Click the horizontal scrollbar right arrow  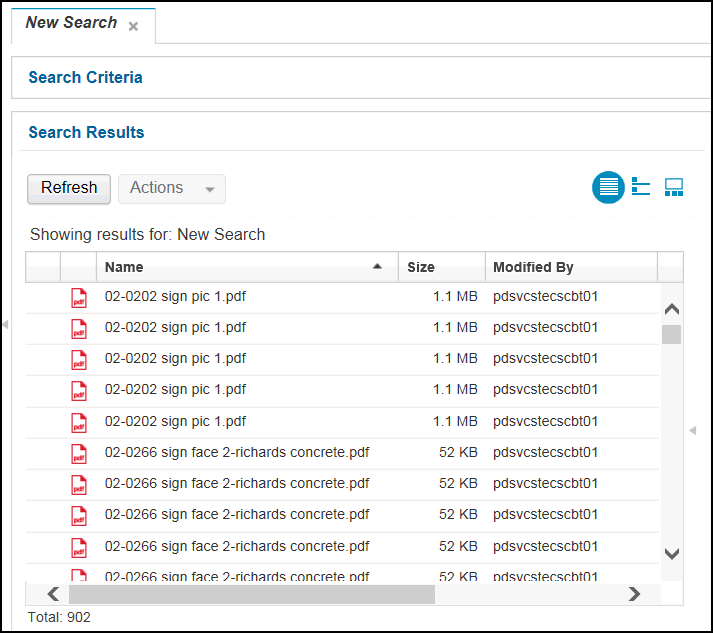[634, 594]
